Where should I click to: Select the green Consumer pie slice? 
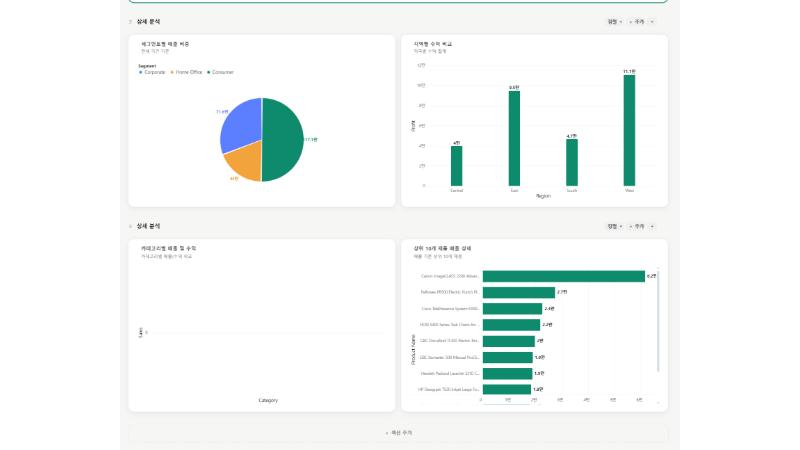pos(283,139)
